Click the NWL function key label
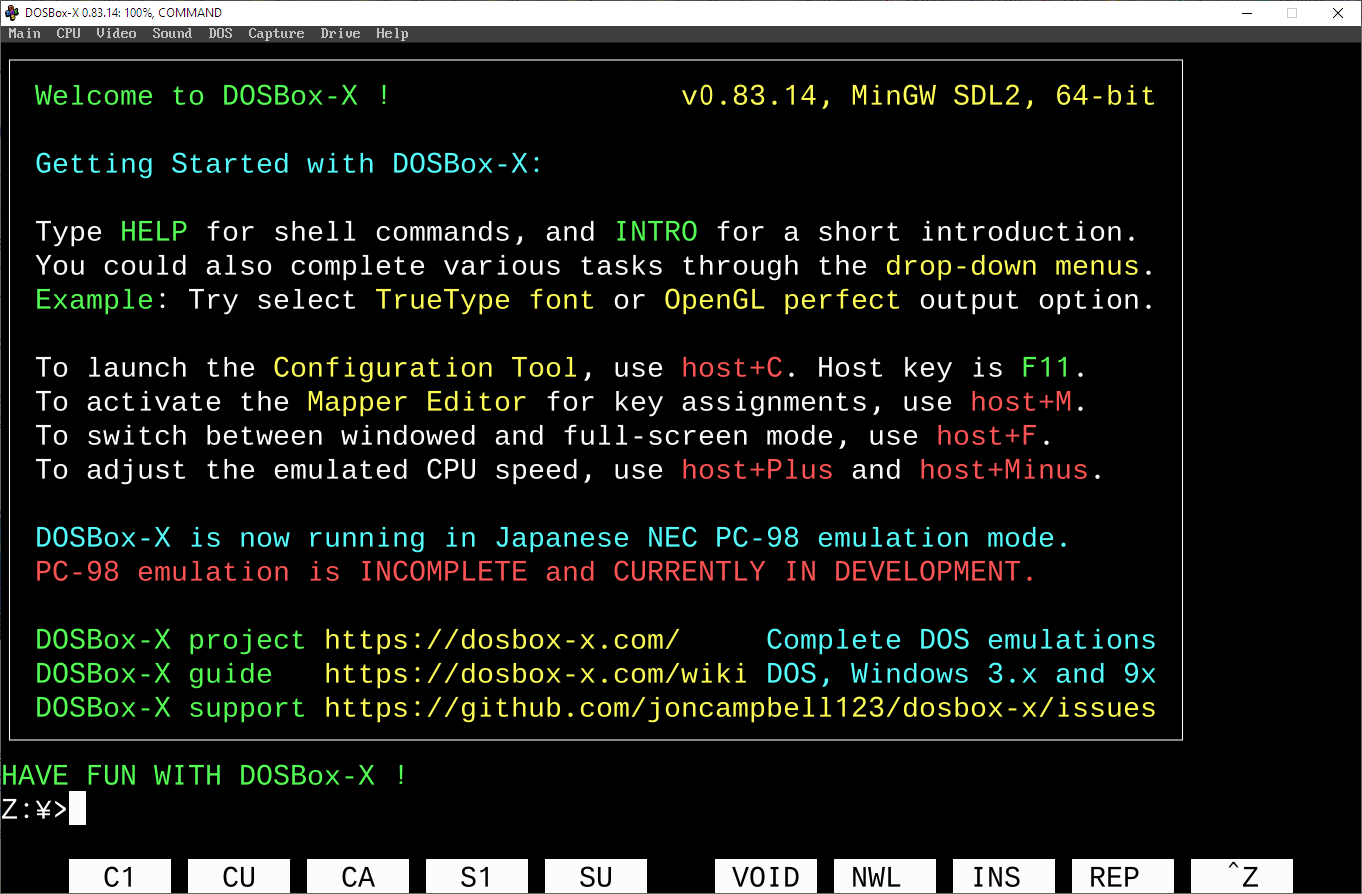This screenshot has height=894, width=1362. (x=885, y=877)
